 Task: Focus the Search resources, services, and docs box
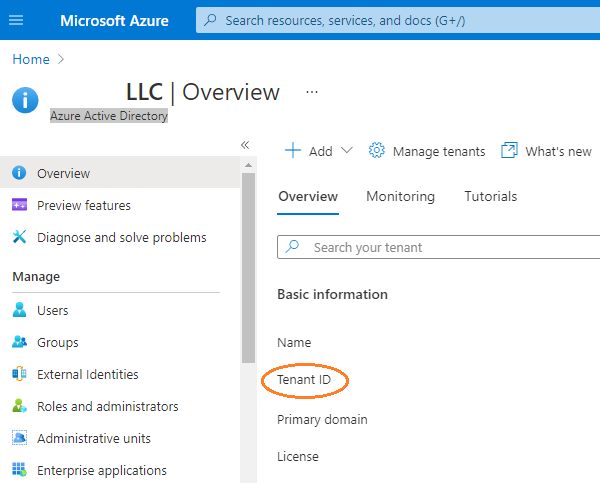tap(398, 20)
